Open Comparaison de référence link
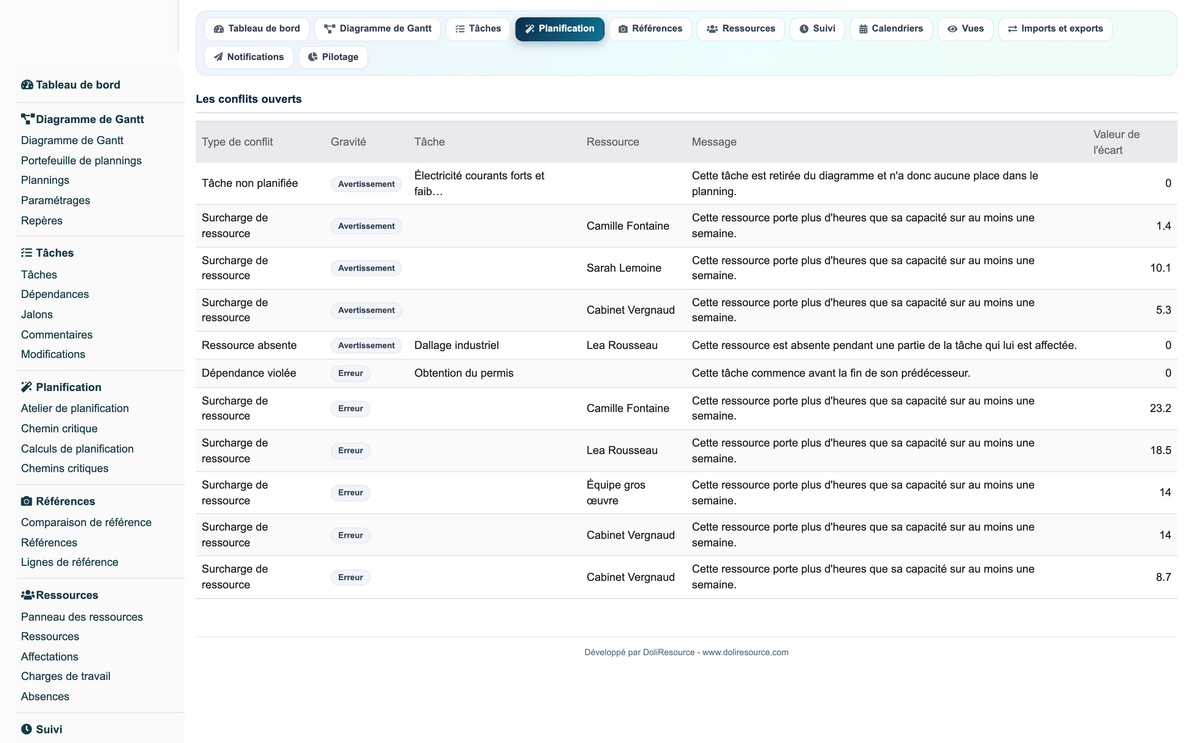Viewport: 1200px width, 743px height. pos(86,522)
